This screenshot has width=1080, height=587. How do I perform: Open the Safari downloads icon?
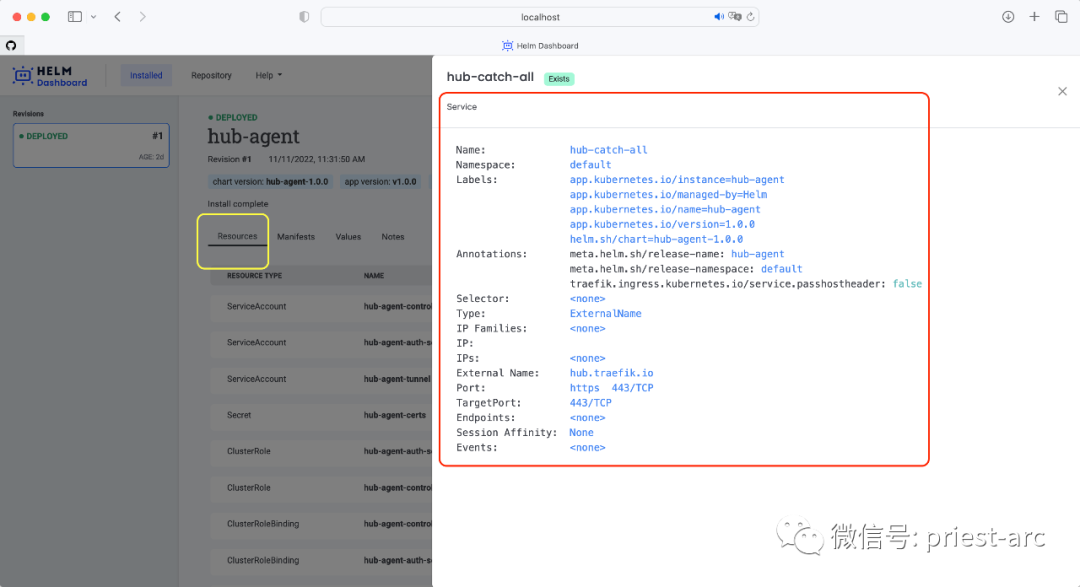tap(1008, 17)
